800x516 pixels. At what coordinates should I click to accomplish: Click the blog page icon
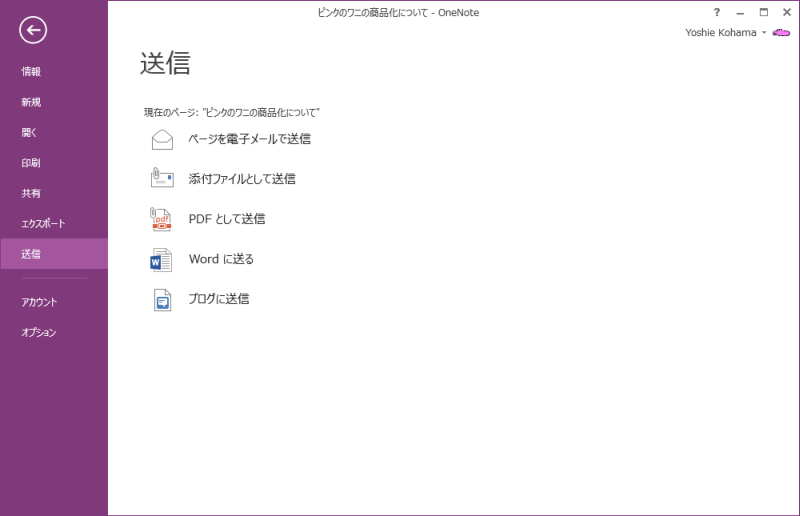162,300
